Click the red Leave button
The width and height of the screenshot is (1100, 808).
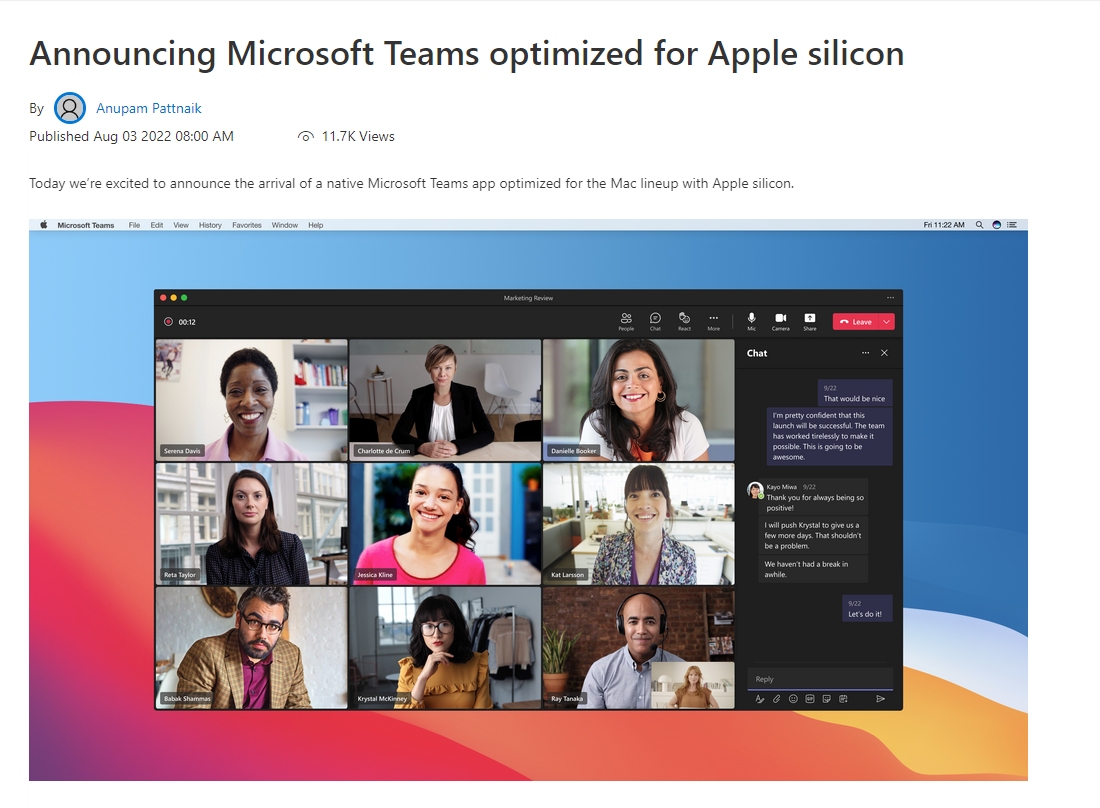(857, 322)
